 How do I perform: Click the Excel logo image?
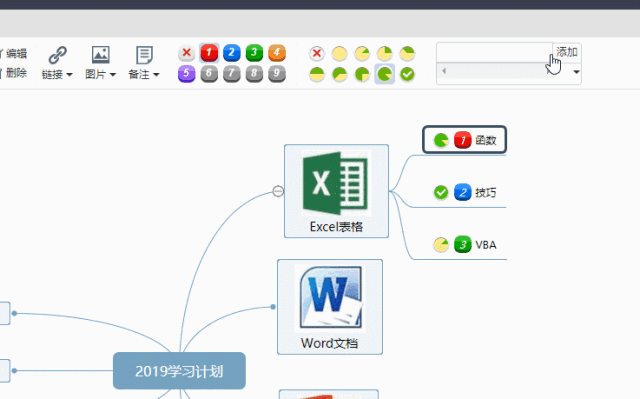[x=336, y=183]
